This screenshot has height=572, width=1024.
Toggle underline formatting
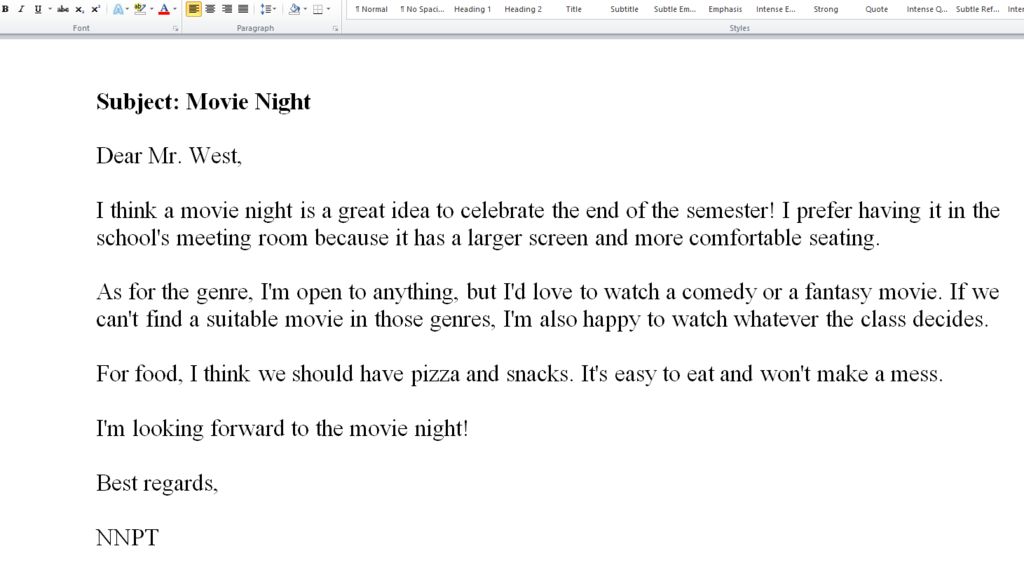click(x=38, y=9)
